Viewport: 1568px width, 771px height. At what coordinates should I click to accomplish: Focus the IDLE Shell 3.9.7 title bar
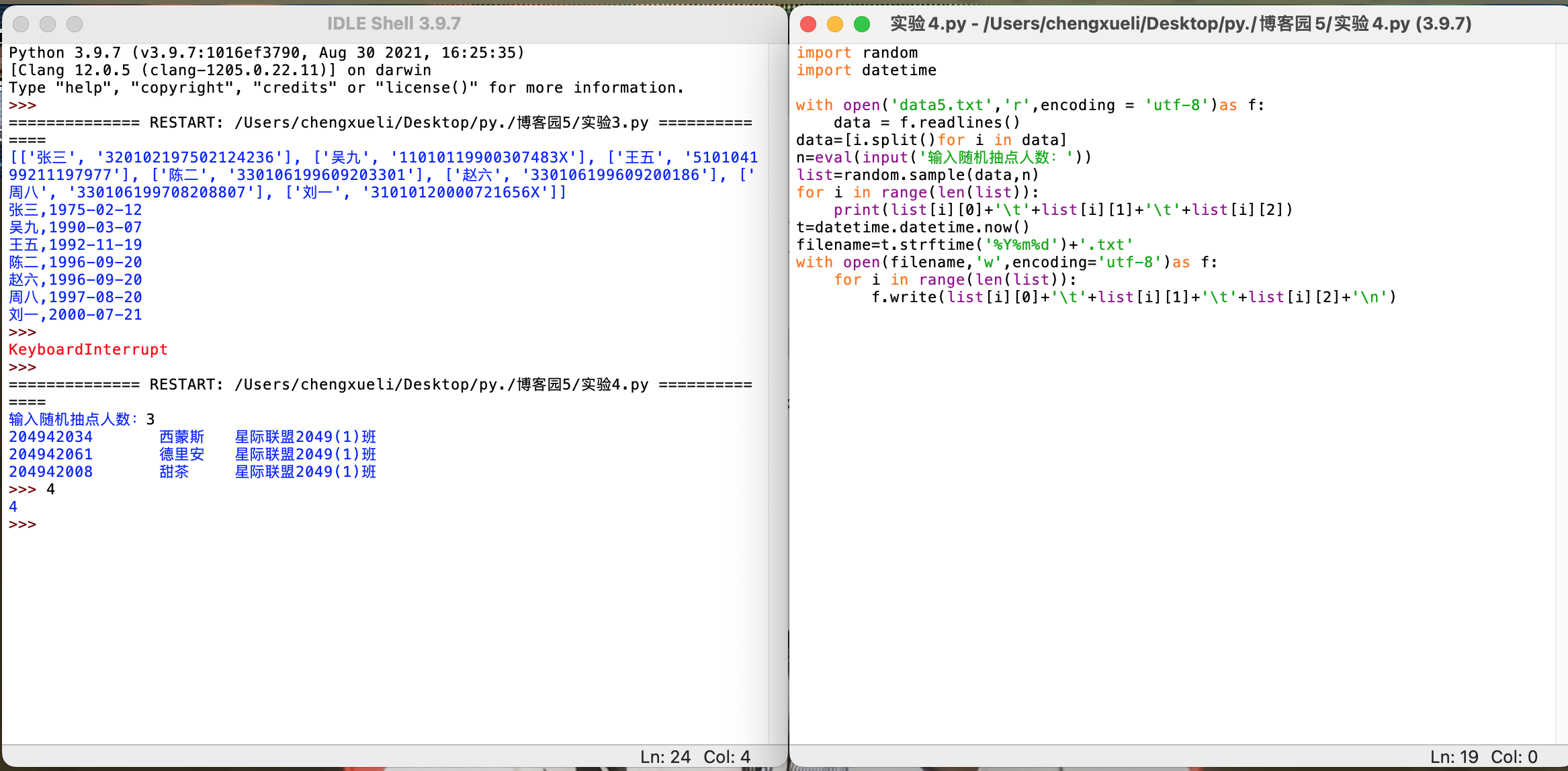pos(394,24)
